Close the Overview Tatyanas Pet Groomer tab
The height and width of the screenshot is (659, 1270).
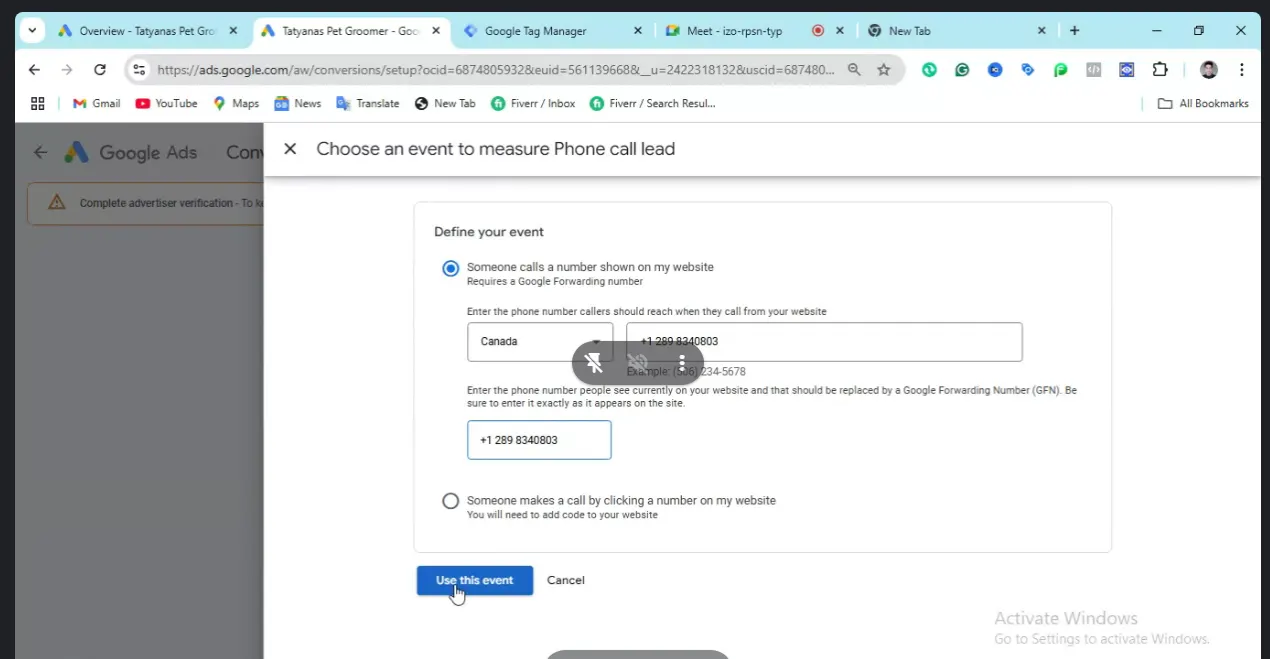coord(234,31)
